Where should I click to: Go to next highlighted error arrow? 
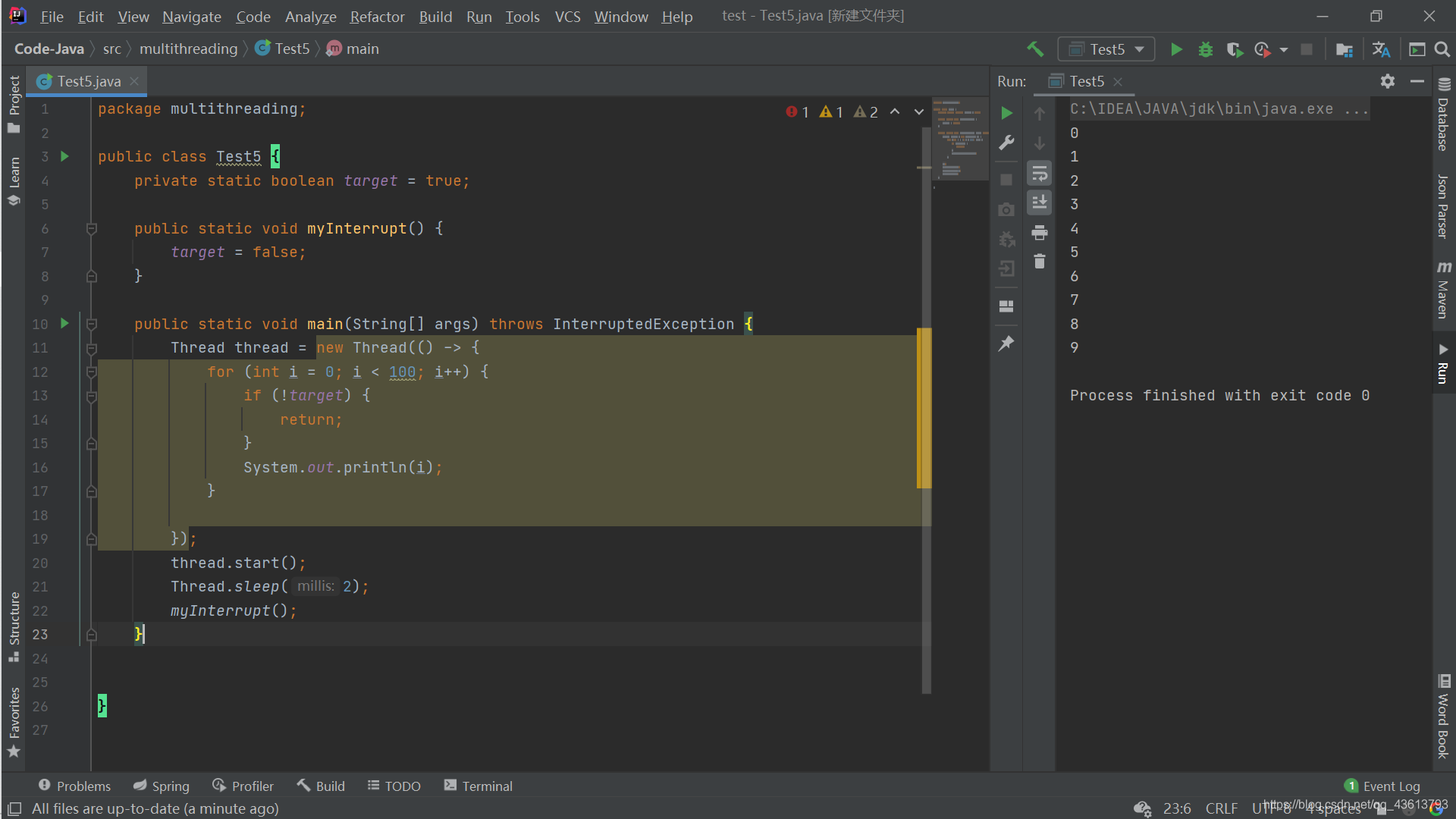pyautogui.click(x=919, y=111)
